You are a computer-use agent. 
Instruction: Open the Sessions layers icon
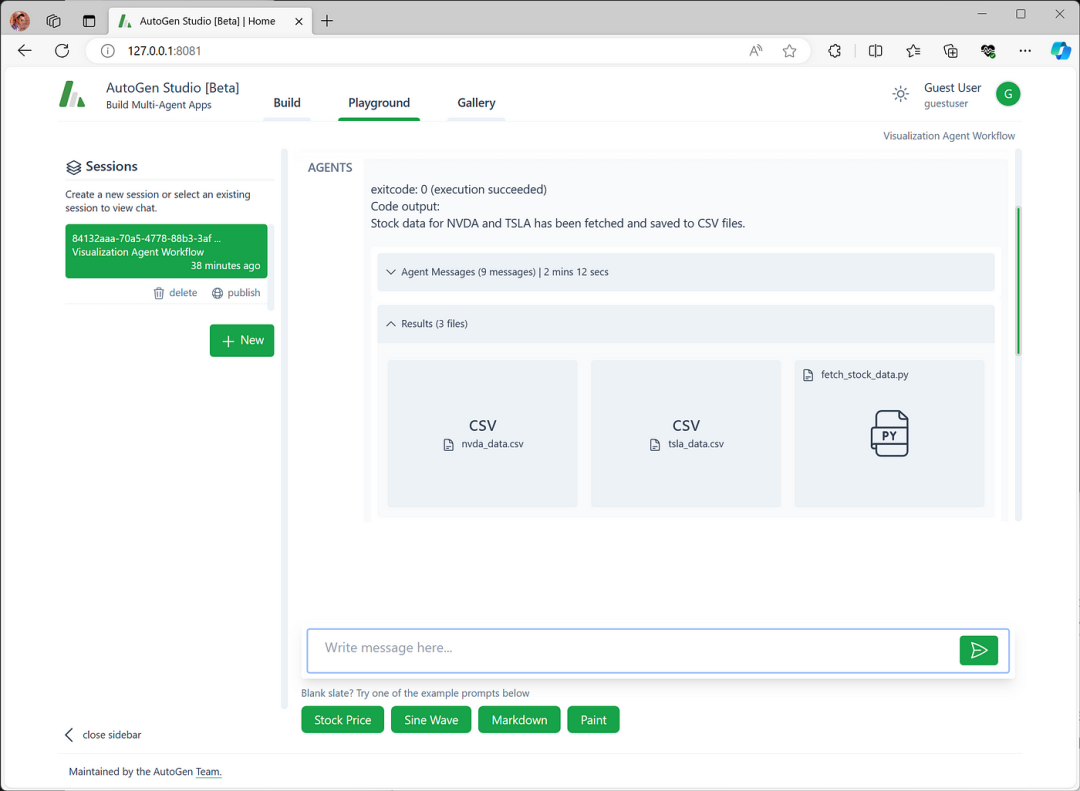[x=75, y=166]
